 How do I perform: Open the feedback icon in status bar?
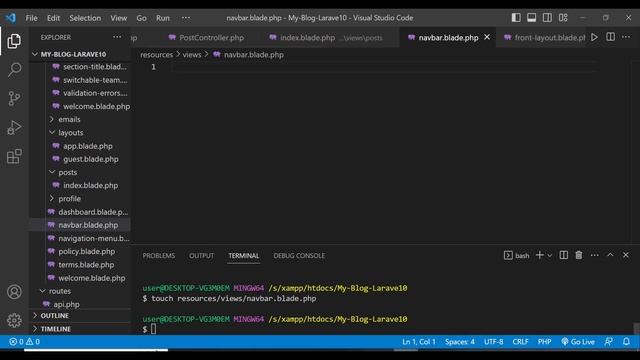tap(609, 342)
